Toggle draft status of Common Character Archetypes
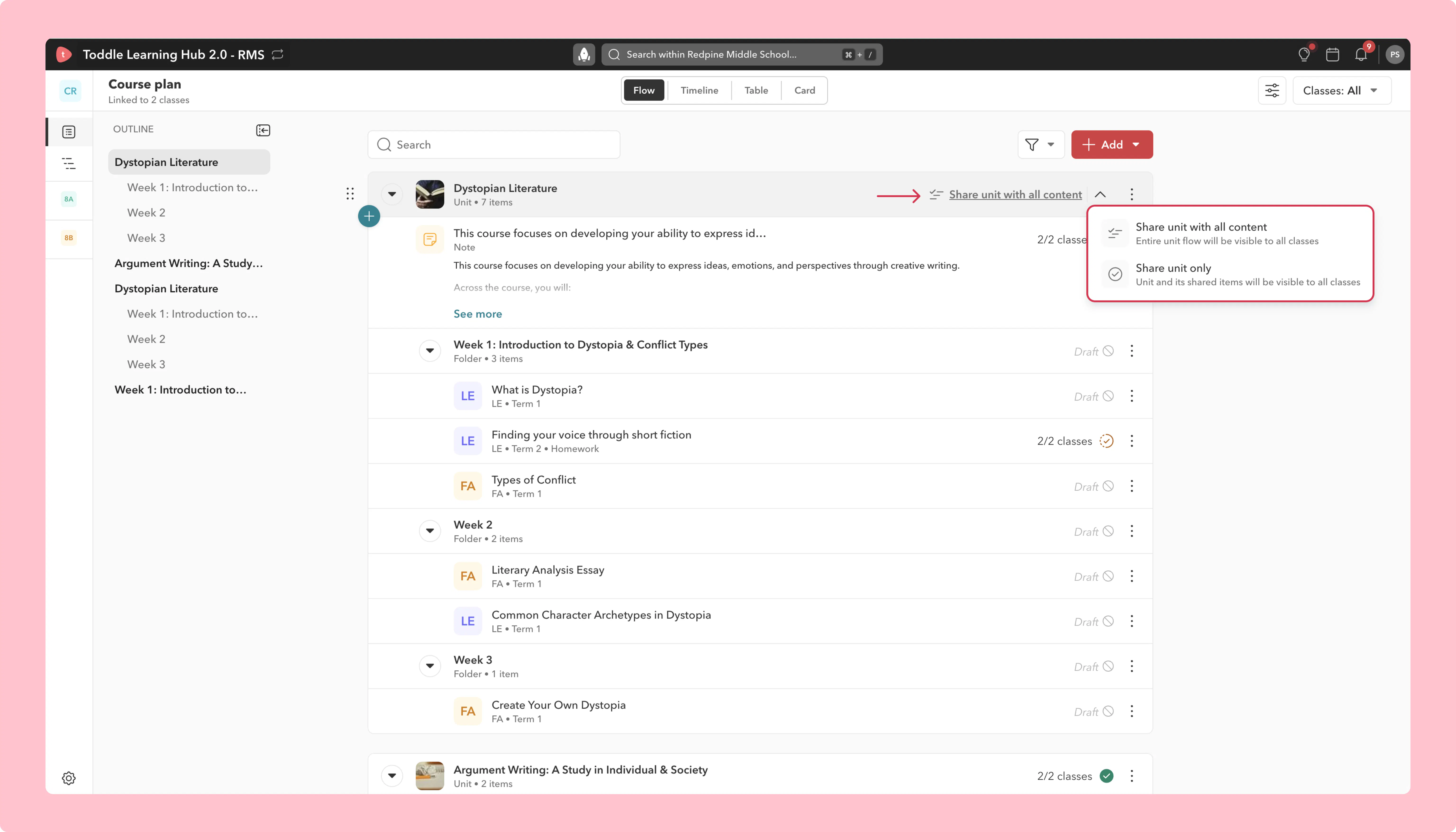 (1108, 621)
